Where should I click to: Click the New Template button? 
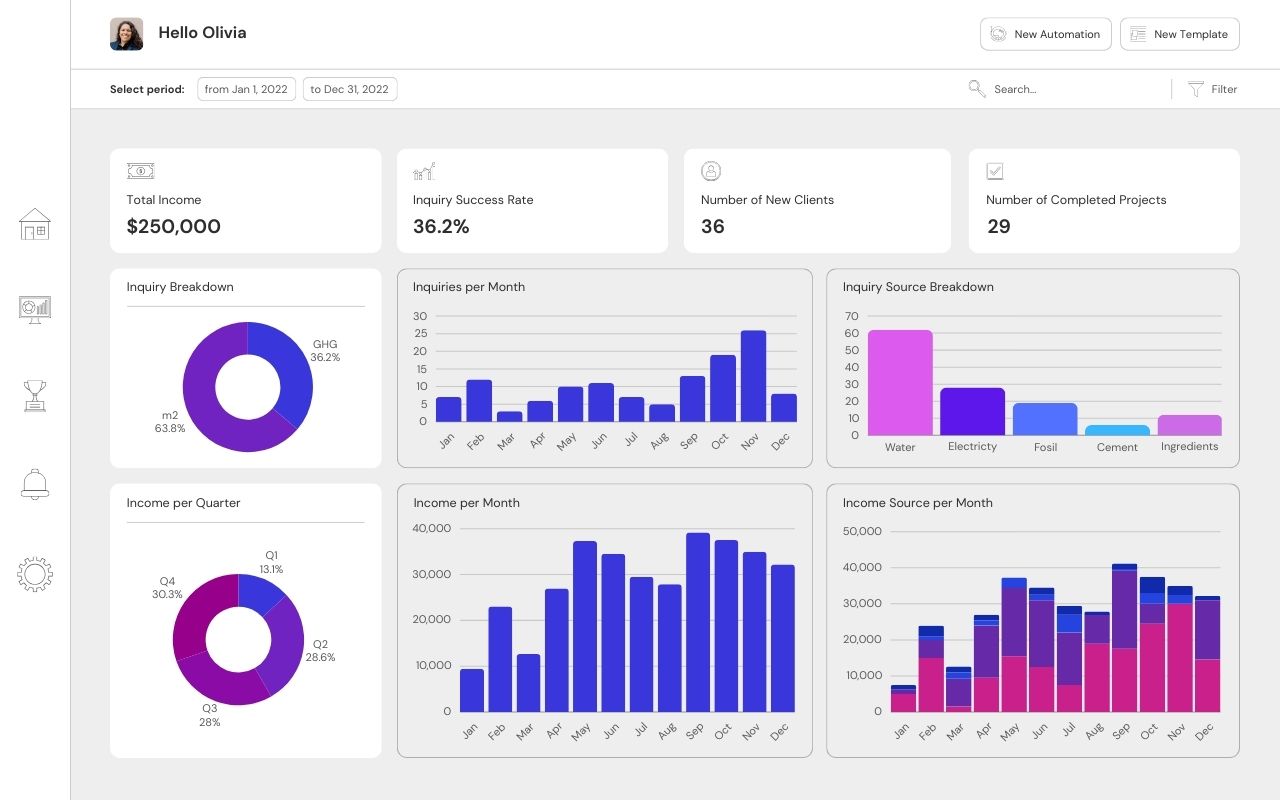[1179, 34]
